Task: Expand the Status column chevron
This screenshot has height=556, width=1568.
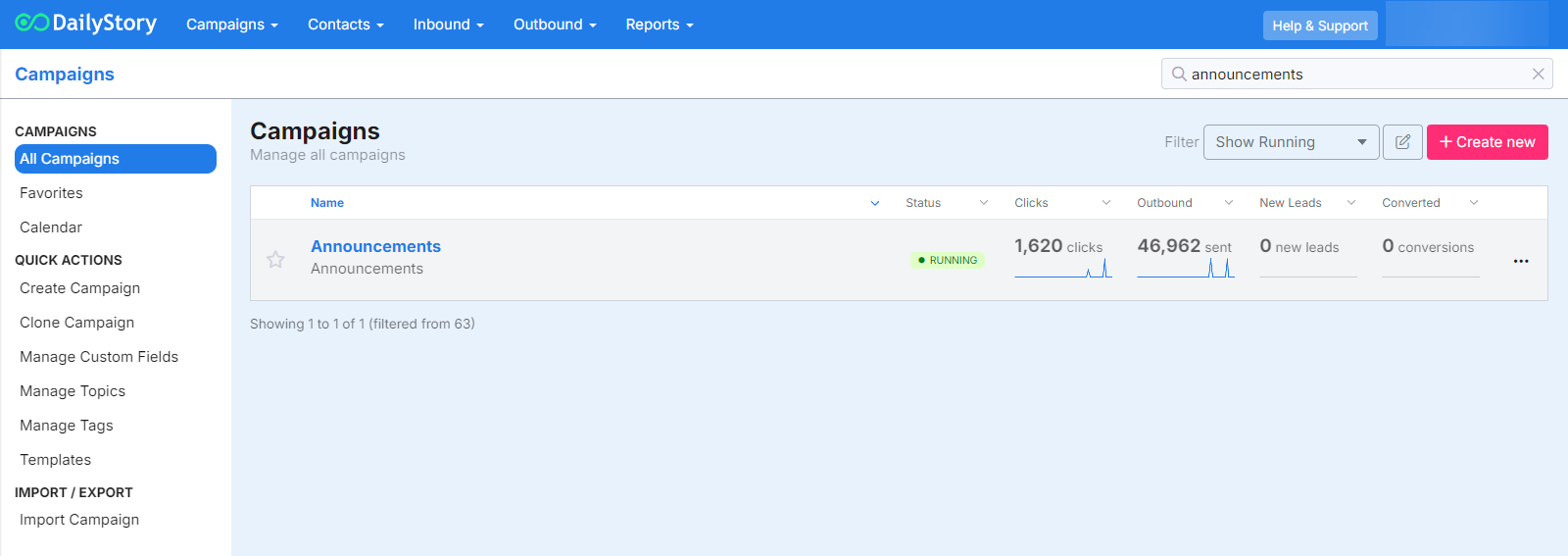Action: click(x=983, y=203)
